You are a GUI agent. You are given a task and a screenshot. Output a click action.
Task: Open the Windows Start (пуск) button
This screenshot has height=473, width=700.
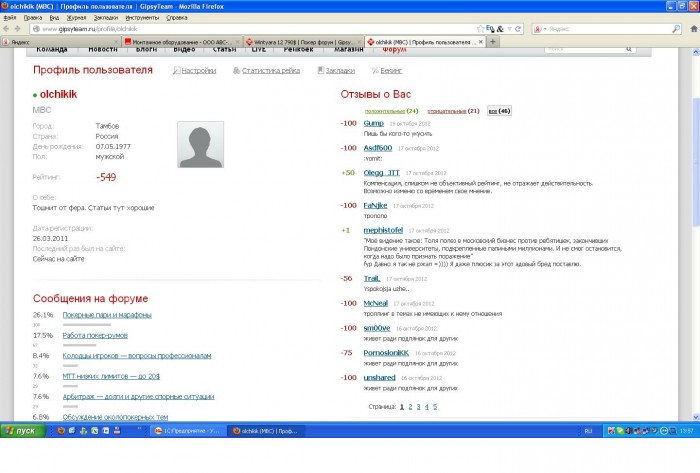point(22,431)
